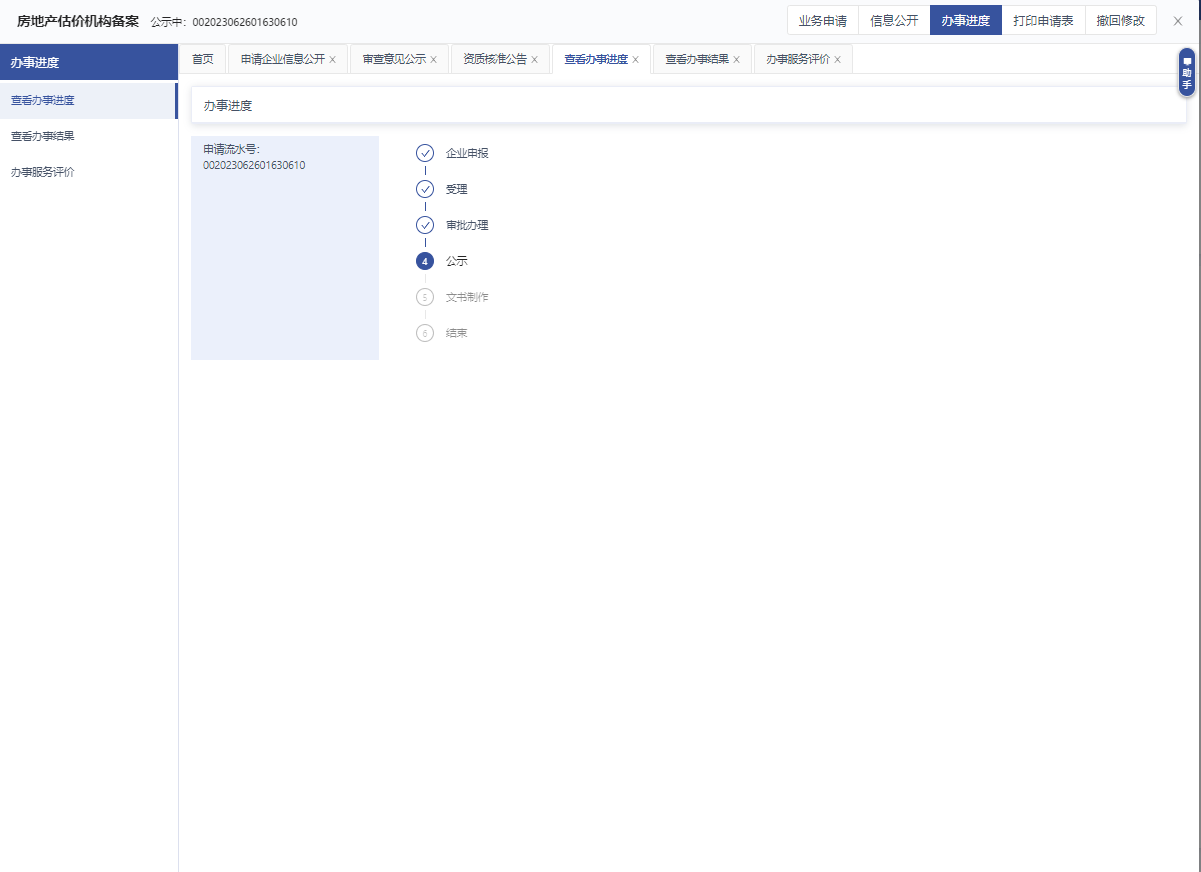Click the 打印申请表 button

(x=1043, y=20)
